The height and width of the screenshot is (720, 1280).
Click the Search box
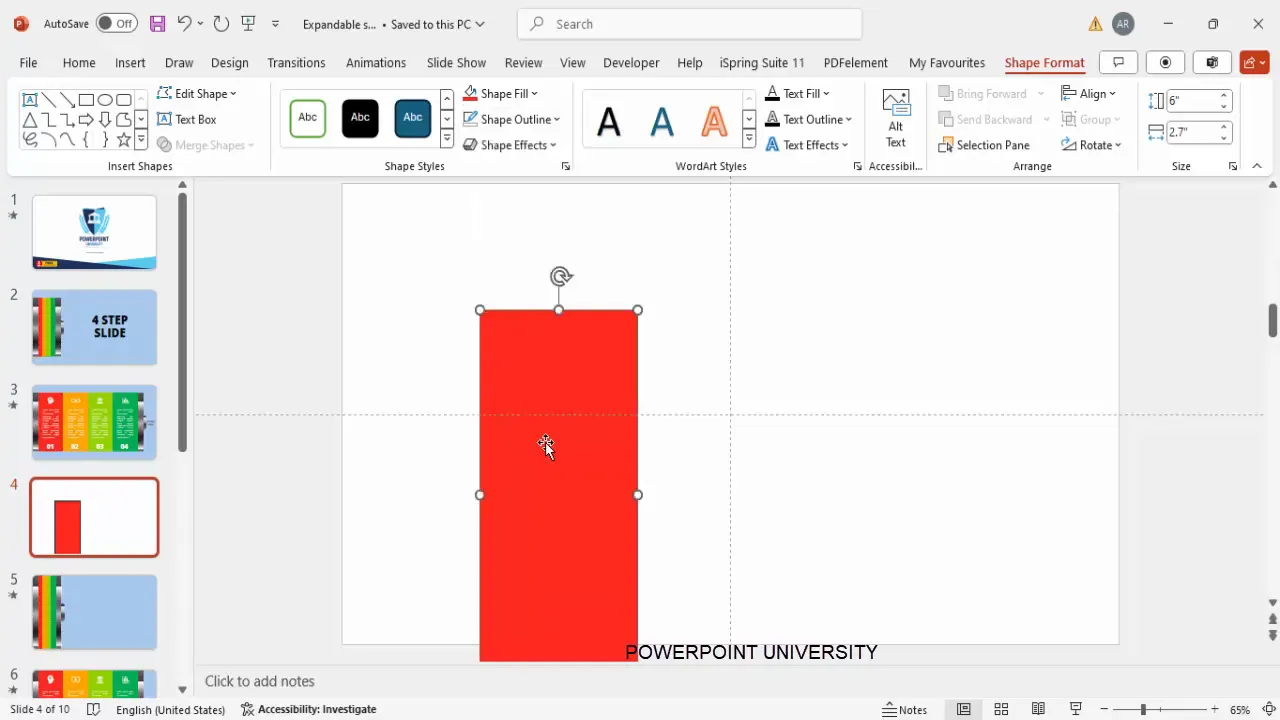690,24
